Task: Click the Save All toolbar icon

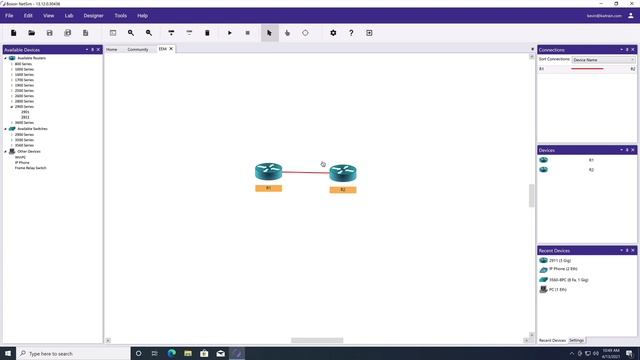Action: tap(67, 33)
